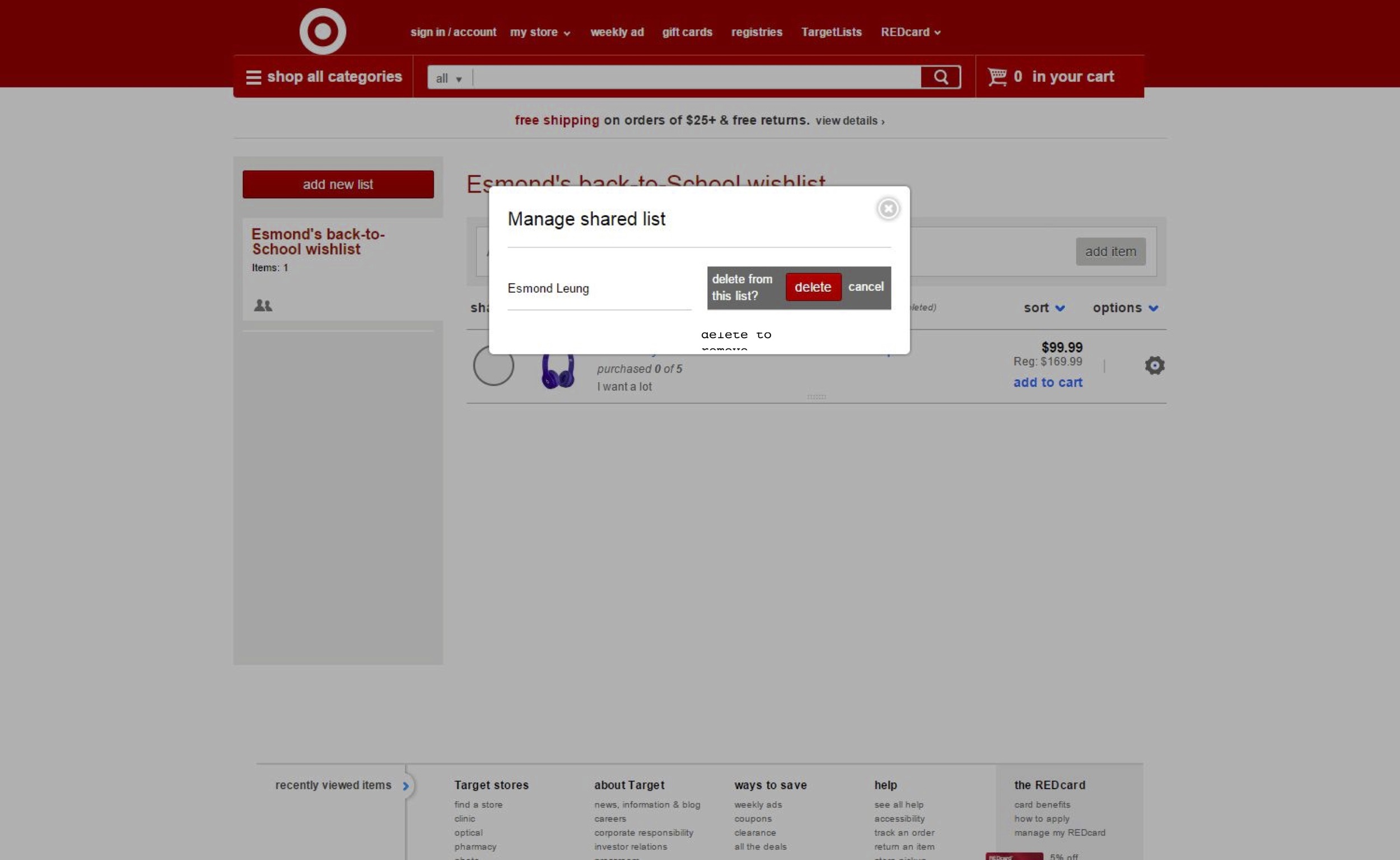1400x860 pixels.
Task: Click manage my REDcard link
Action: click(x=1060, y=833)
